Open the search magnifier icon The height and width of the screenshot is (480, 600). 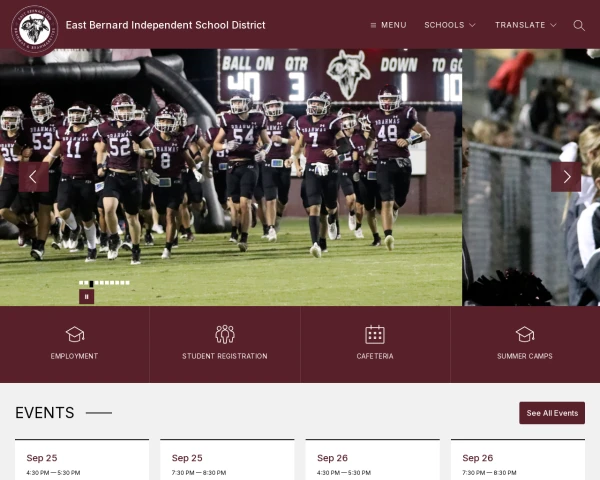pos(579,25)
